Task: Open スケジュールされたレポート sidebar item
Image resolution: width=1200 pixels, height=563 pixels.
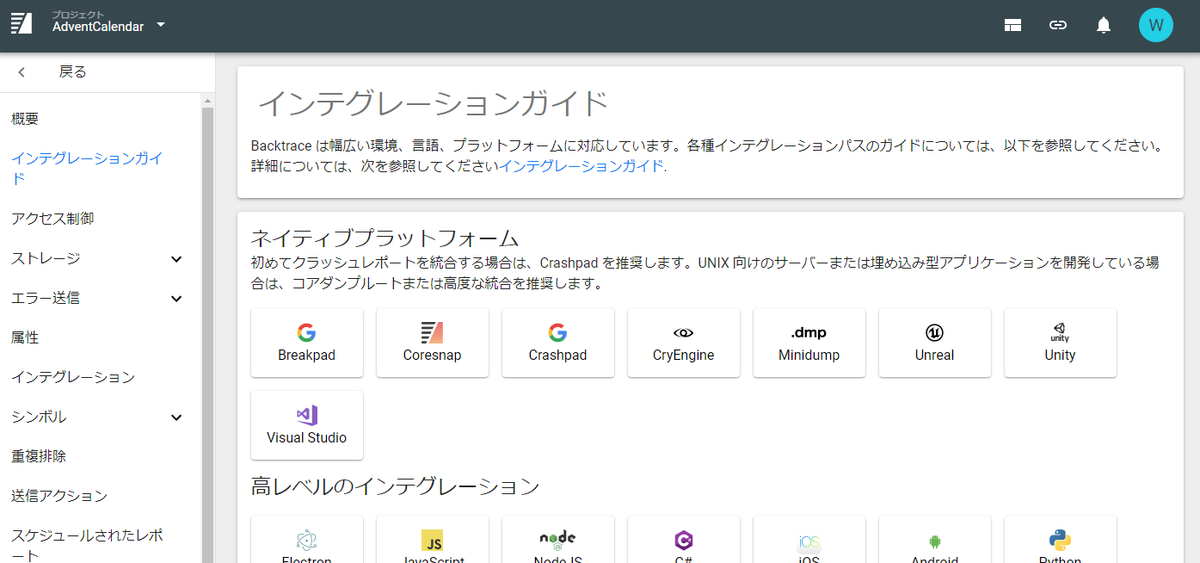Action: pos(87,546)
